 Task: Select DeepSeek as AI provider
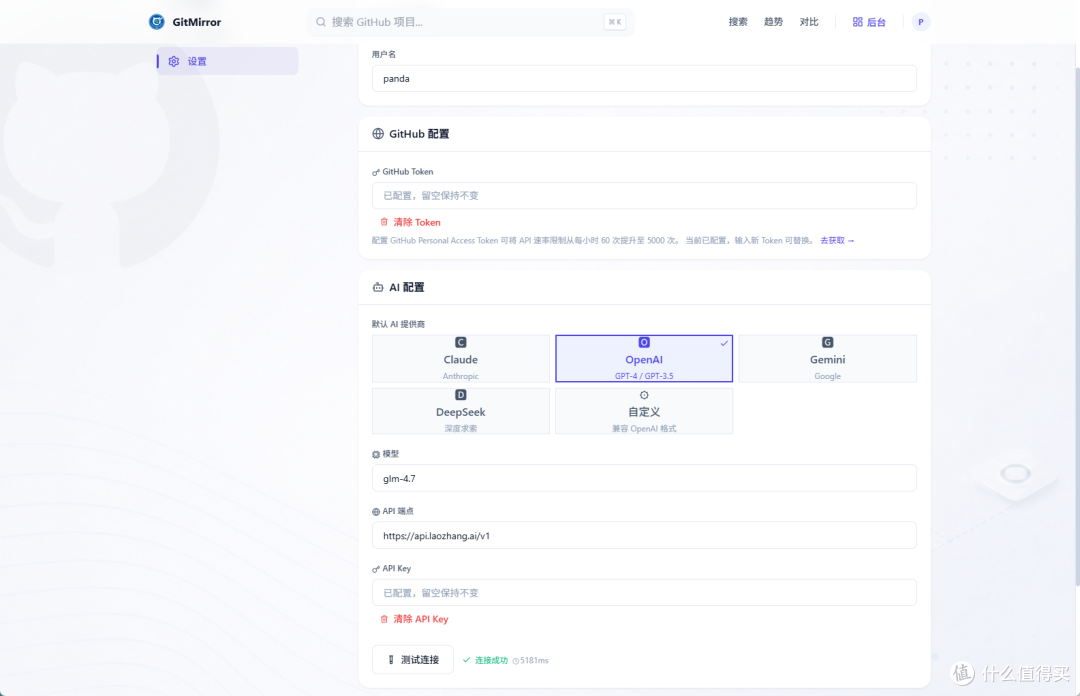coord(461,411)
